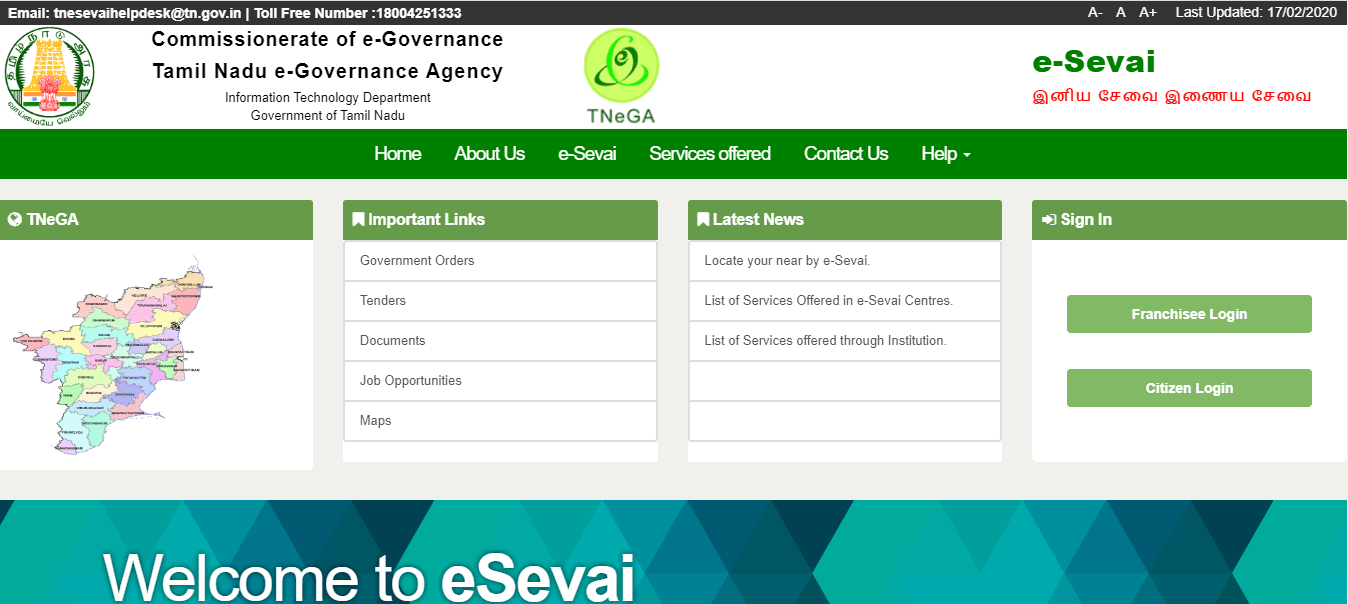Viewport: 1348px width, 604px height.
Task: Click the globe icon beside TNeGA heading
Action: (15, 219)
